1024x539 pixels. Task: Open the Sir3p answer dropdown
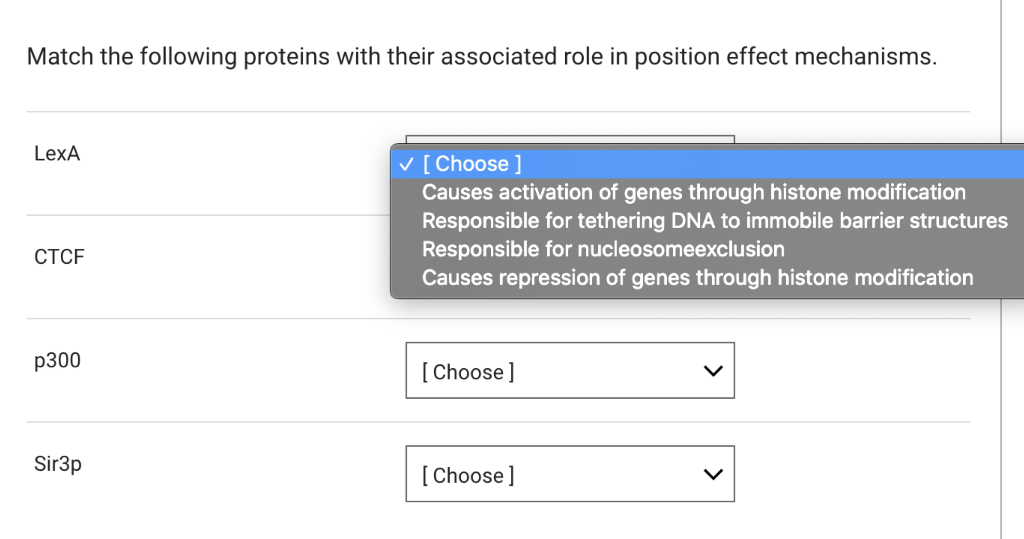point(569,474)
